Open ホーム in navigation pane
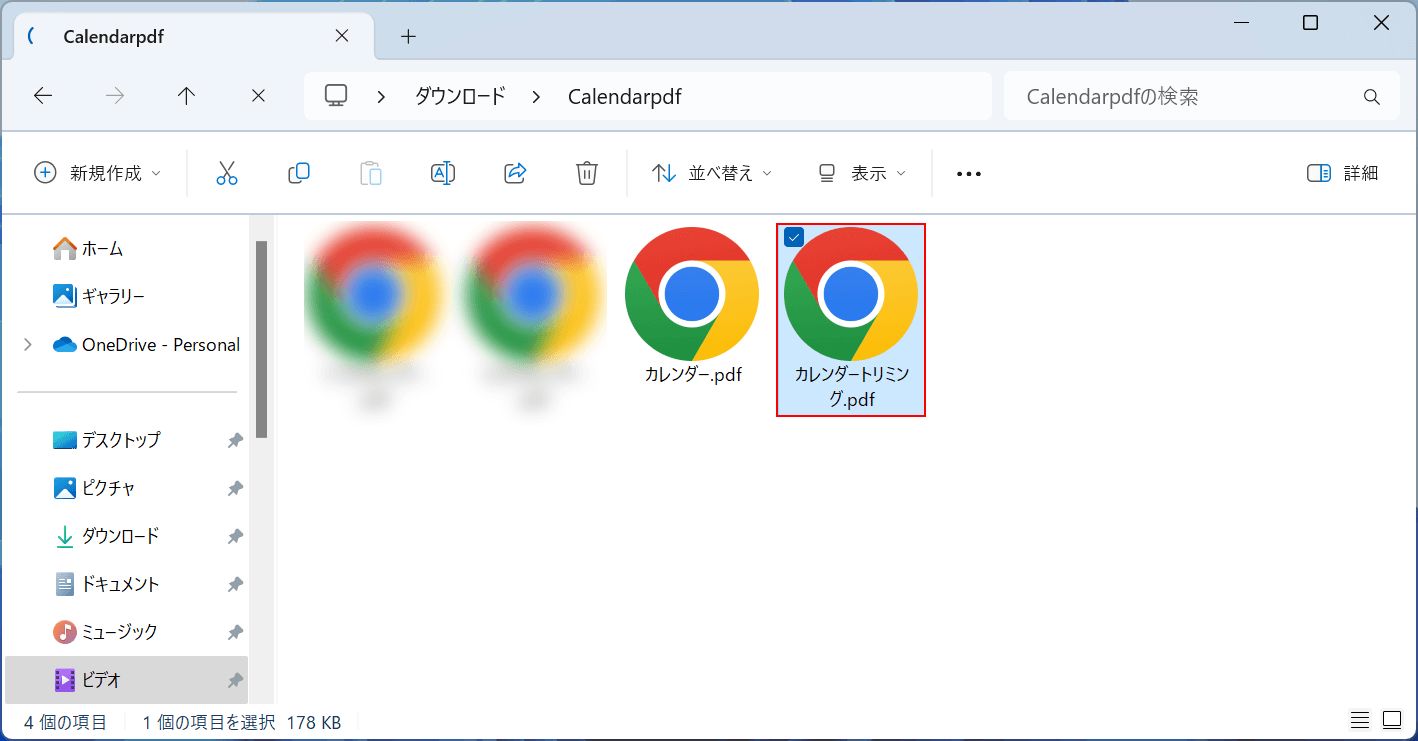 88,248
